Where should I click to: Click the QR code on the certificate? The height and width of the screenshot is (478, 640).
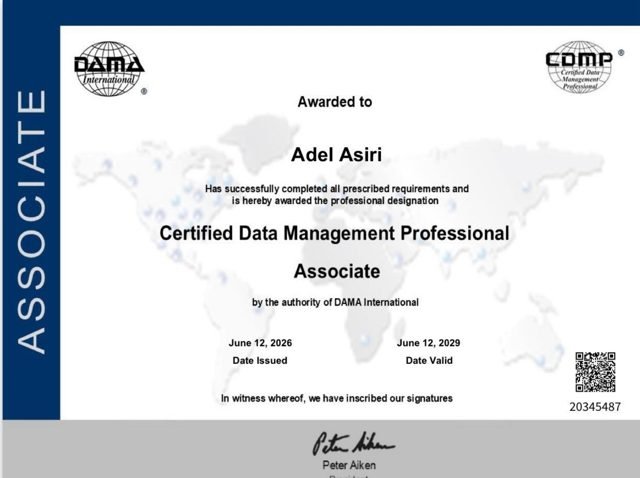point(595,372)
